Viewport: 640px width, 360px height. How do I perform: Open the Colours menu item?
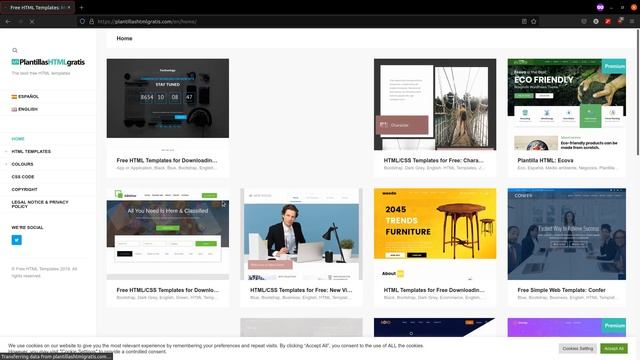tap(22, 164)
